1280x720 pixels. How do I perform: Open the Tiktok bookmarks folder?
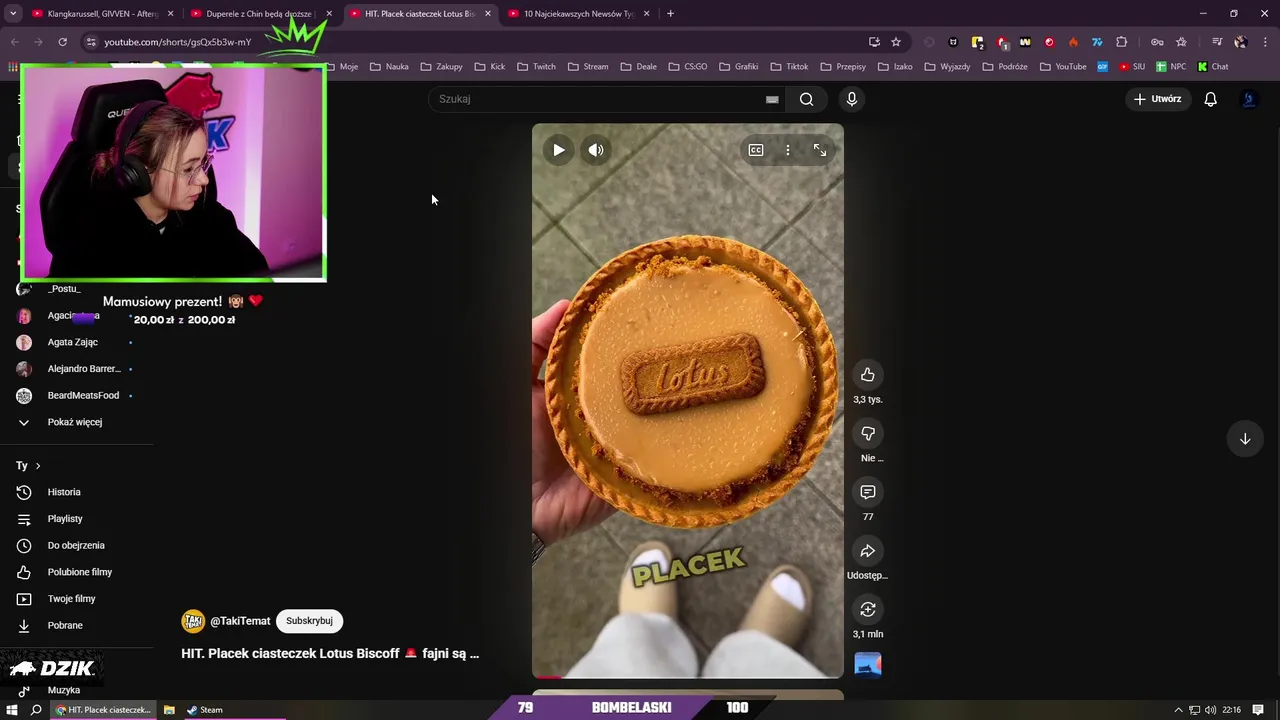click(790, 67)
